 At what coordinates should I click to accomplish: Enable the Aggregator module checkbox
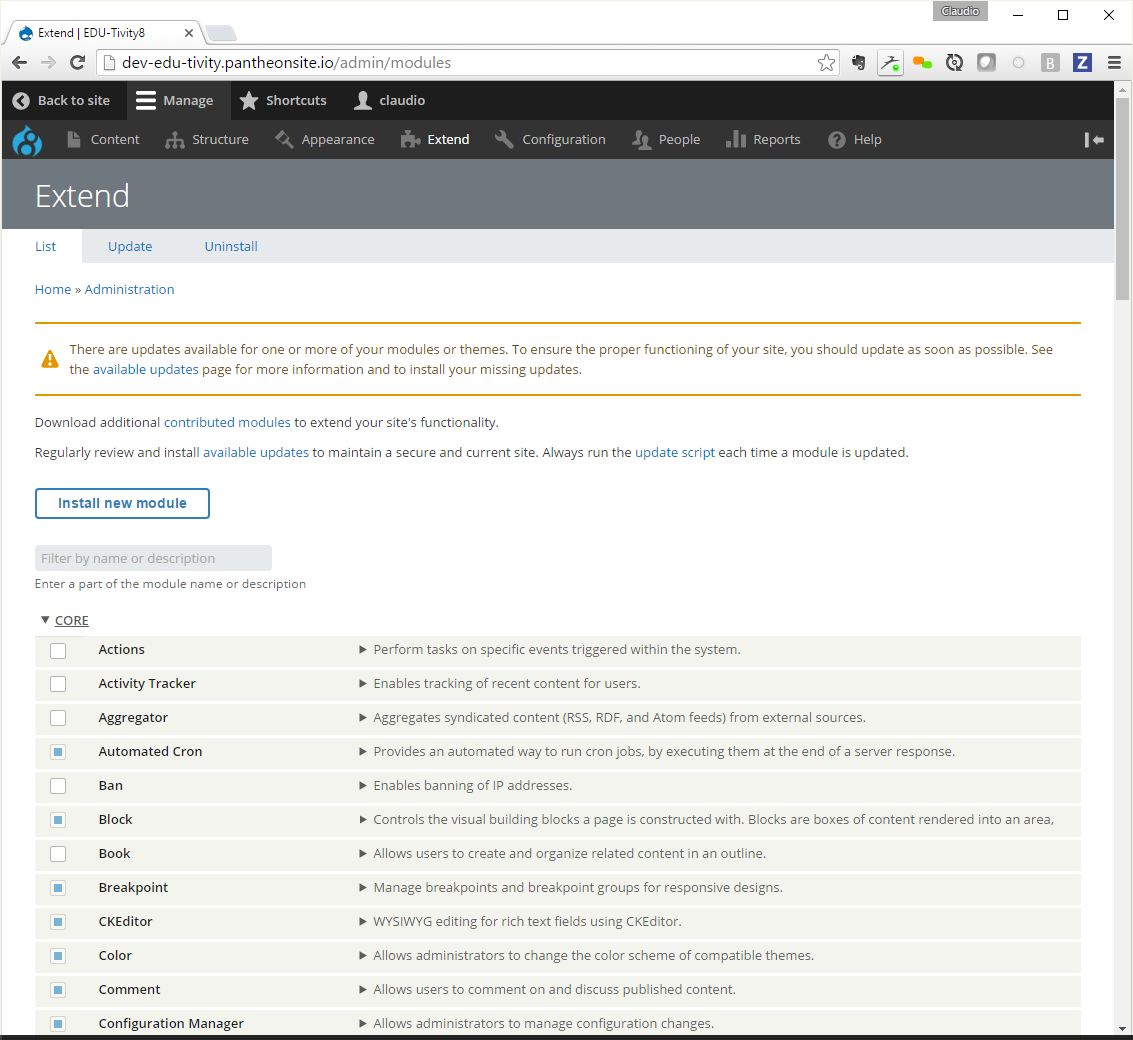pyautogui.click(x=58, y=719)
